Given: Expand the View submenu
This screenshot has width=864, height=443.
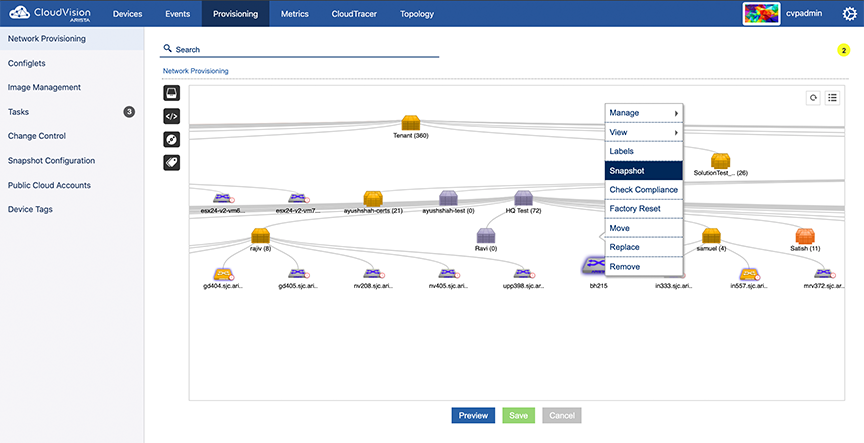Looking at the screenshot, I should click(644, 132).
